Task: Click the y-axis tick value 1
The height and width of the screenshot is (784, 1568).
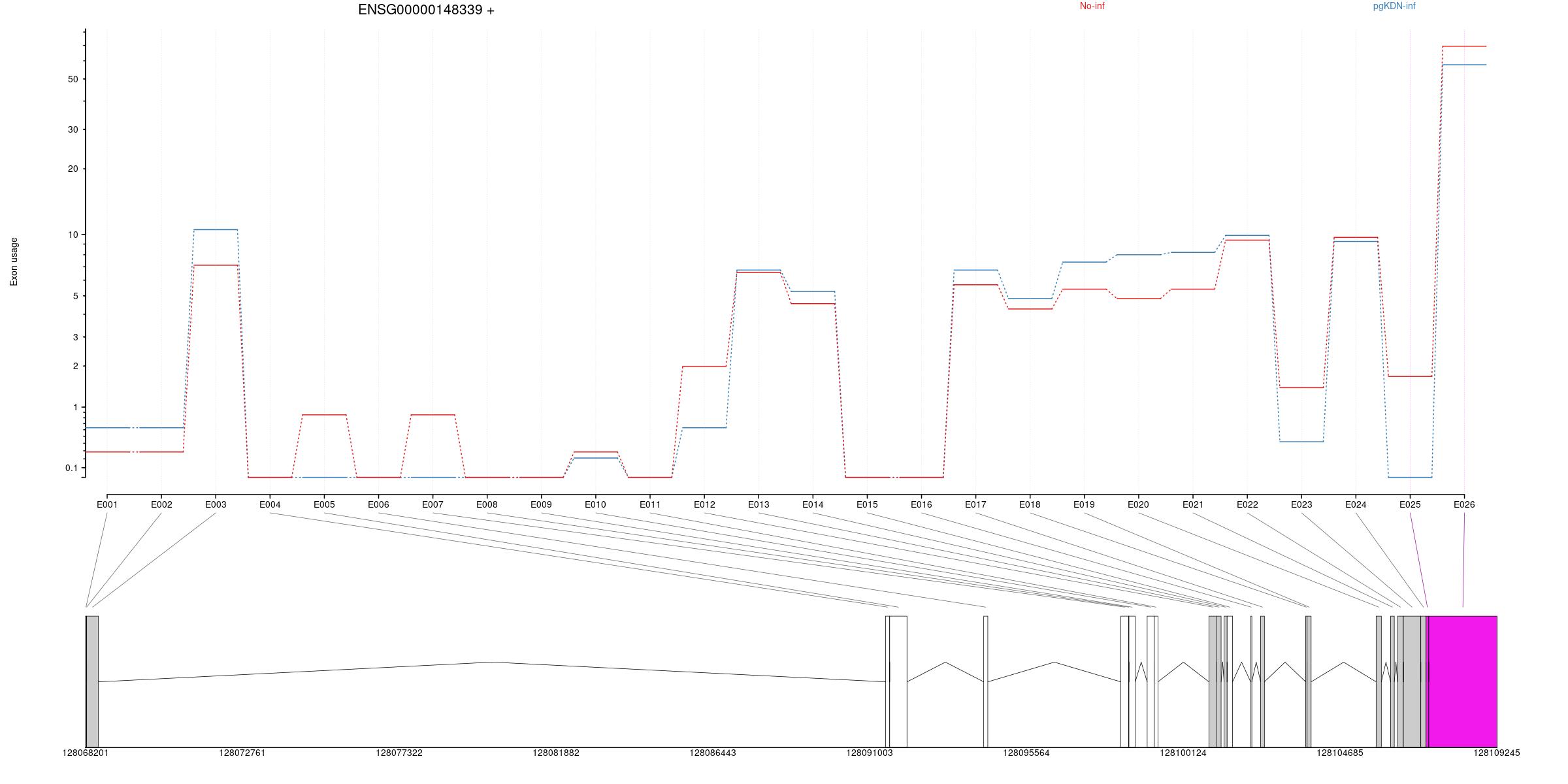Action: [x=75, y=407]
